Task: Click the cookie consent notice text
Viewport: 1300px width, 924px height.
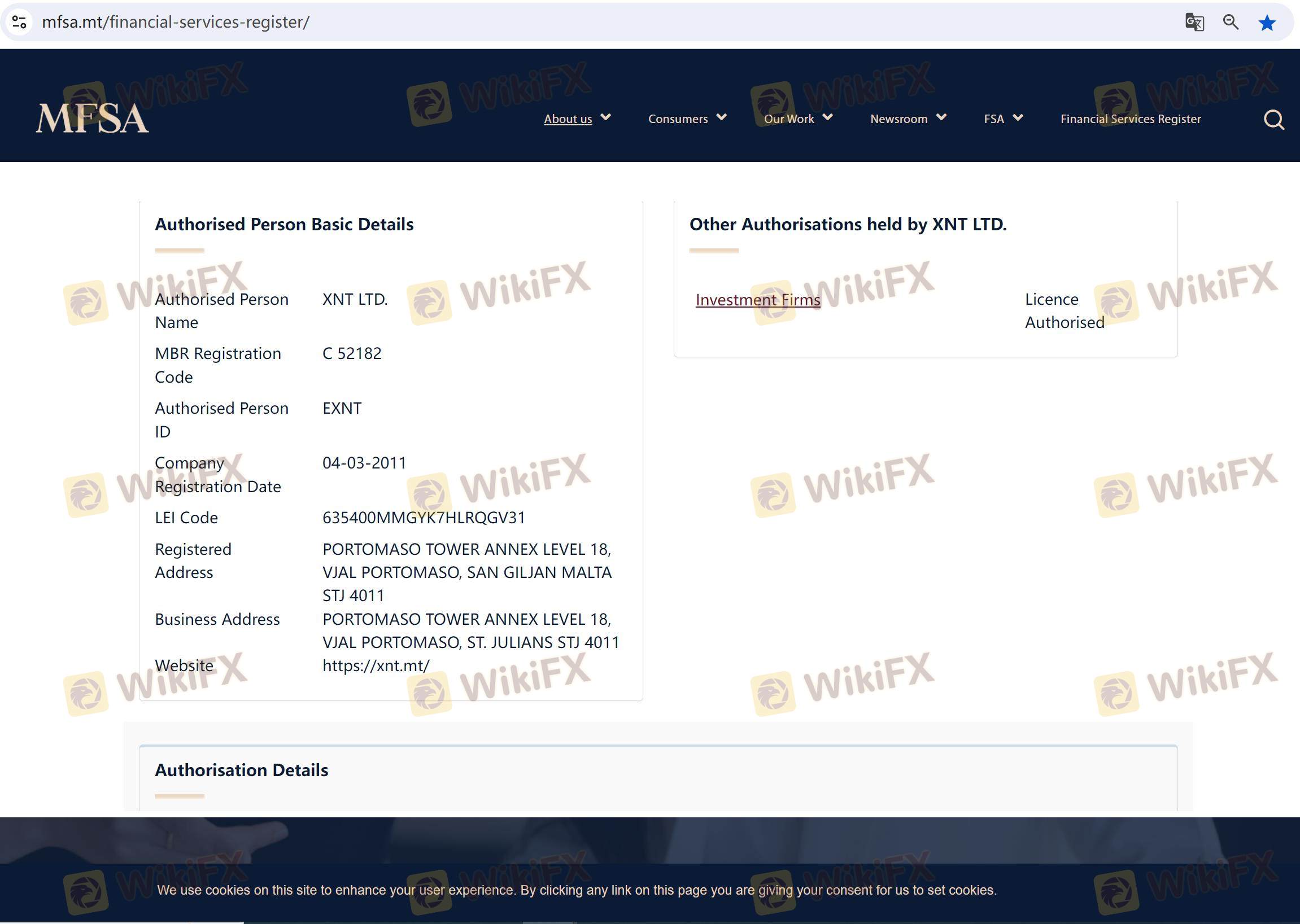Action: (x=576, y=890)
